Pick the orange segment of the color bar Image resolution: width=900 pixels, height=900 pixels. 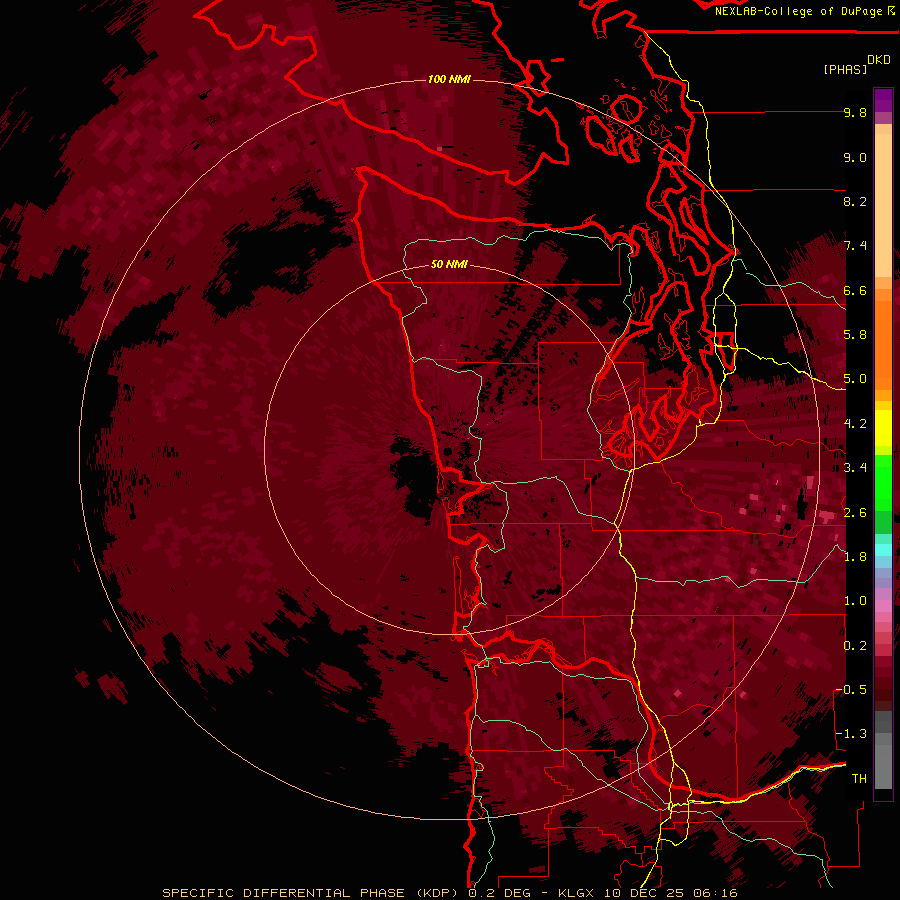[x=883, y=344]
